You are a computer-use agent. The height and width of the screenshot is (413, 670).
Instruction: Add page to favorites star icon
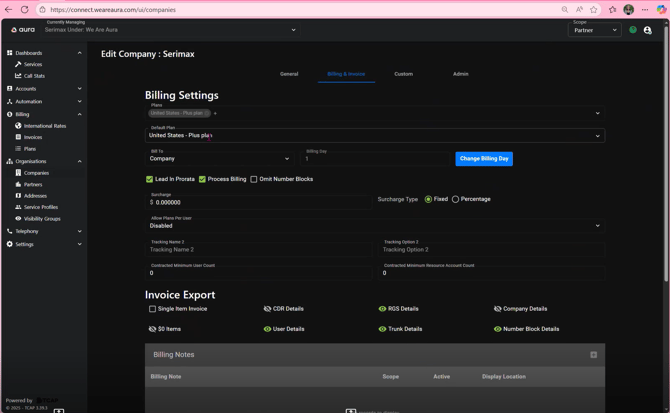point(594,9)
